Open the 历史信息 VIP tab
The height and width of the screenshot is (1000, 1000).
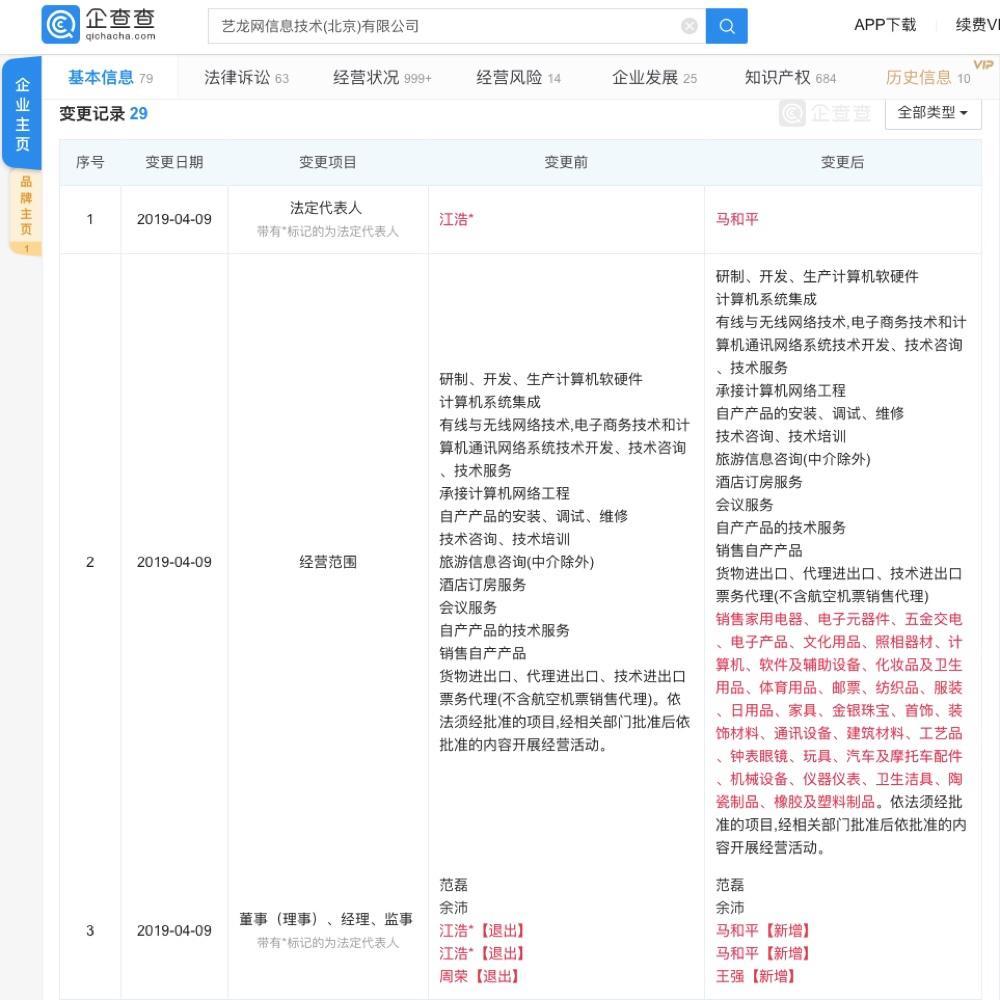tap(928, 78)
